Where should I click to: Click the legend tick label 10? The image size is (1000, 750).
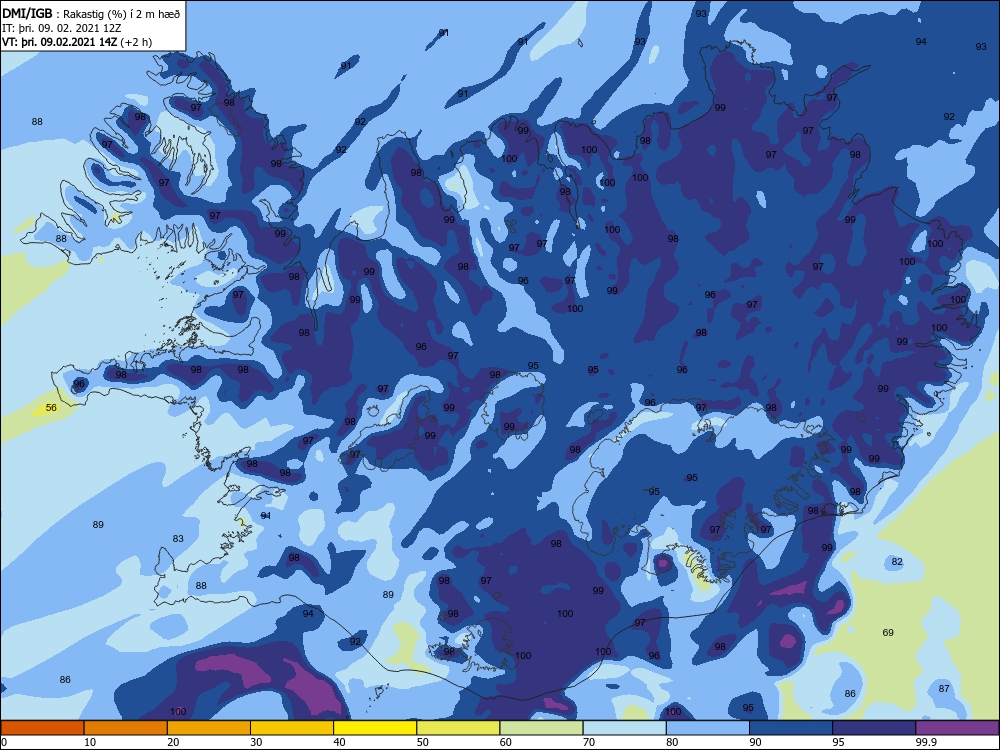click(x=90, y=742)
